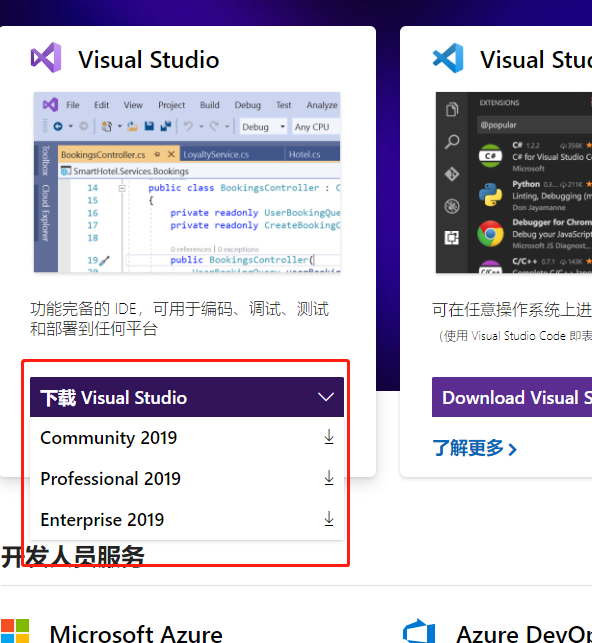Click download arrow icon for Community 2019
Image resolution: width=592 pixels, height=643 pixels.
click(329, 437)
